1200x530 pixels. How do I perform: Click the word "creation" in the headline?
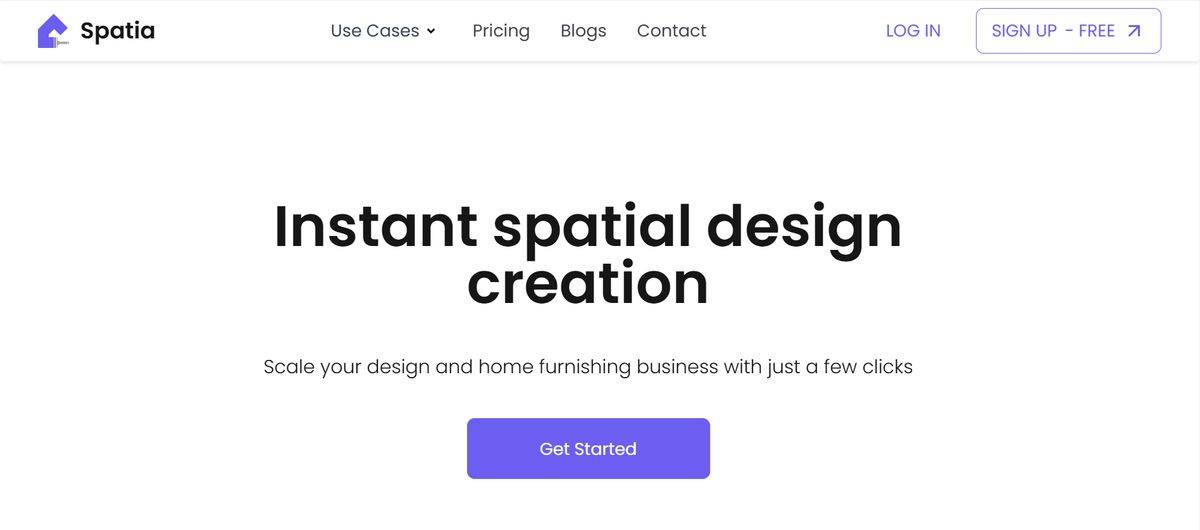tap(588, 283)
